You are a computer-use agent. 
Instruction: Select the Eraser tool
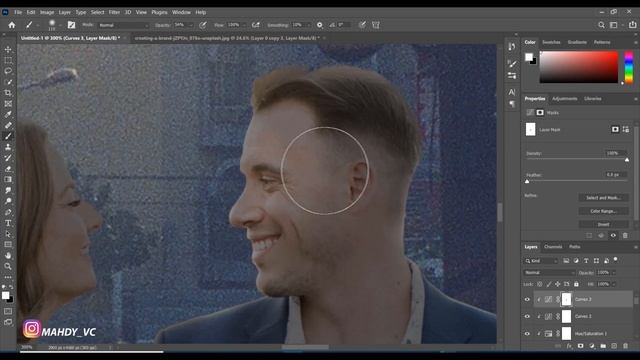pos(8,169)
